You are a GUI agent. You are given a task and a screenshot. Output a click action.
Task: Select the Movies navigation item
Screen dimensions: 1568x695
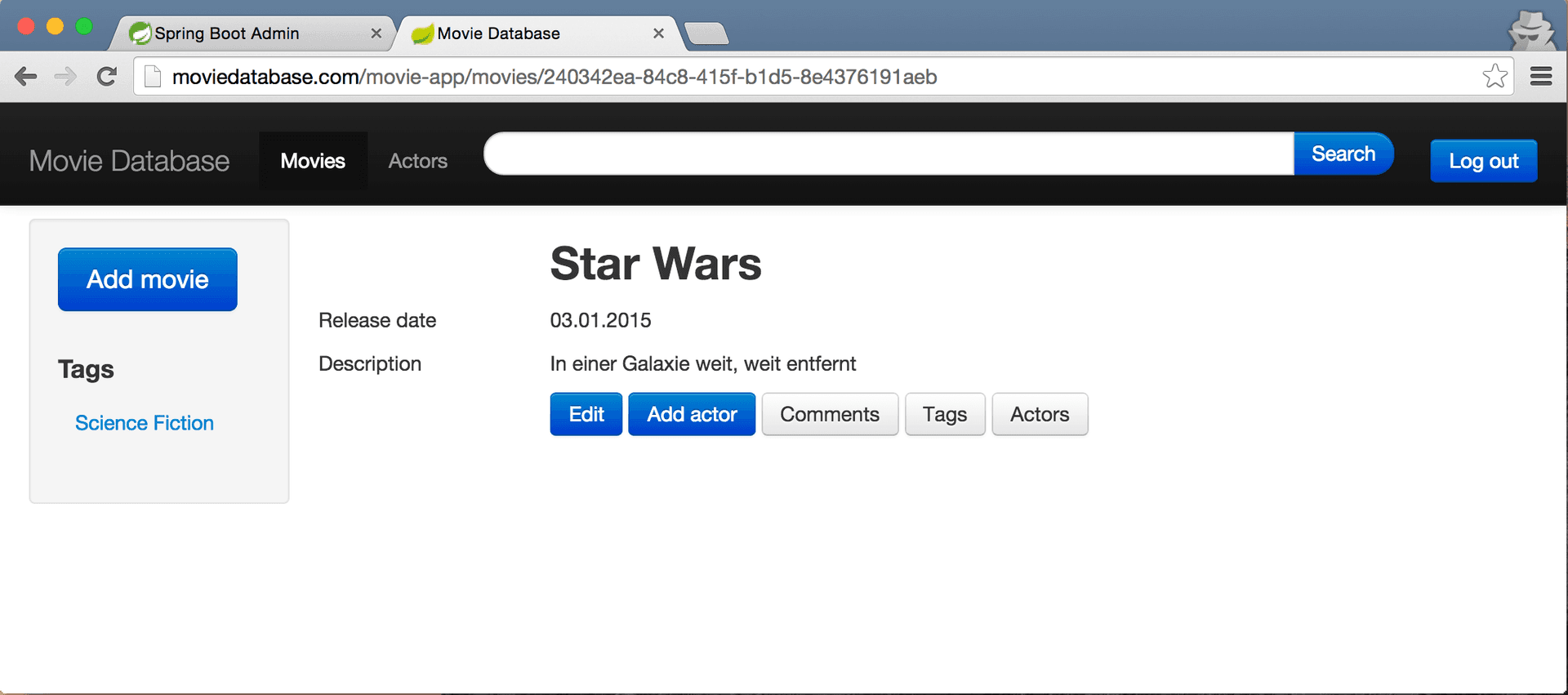point(313,161)
